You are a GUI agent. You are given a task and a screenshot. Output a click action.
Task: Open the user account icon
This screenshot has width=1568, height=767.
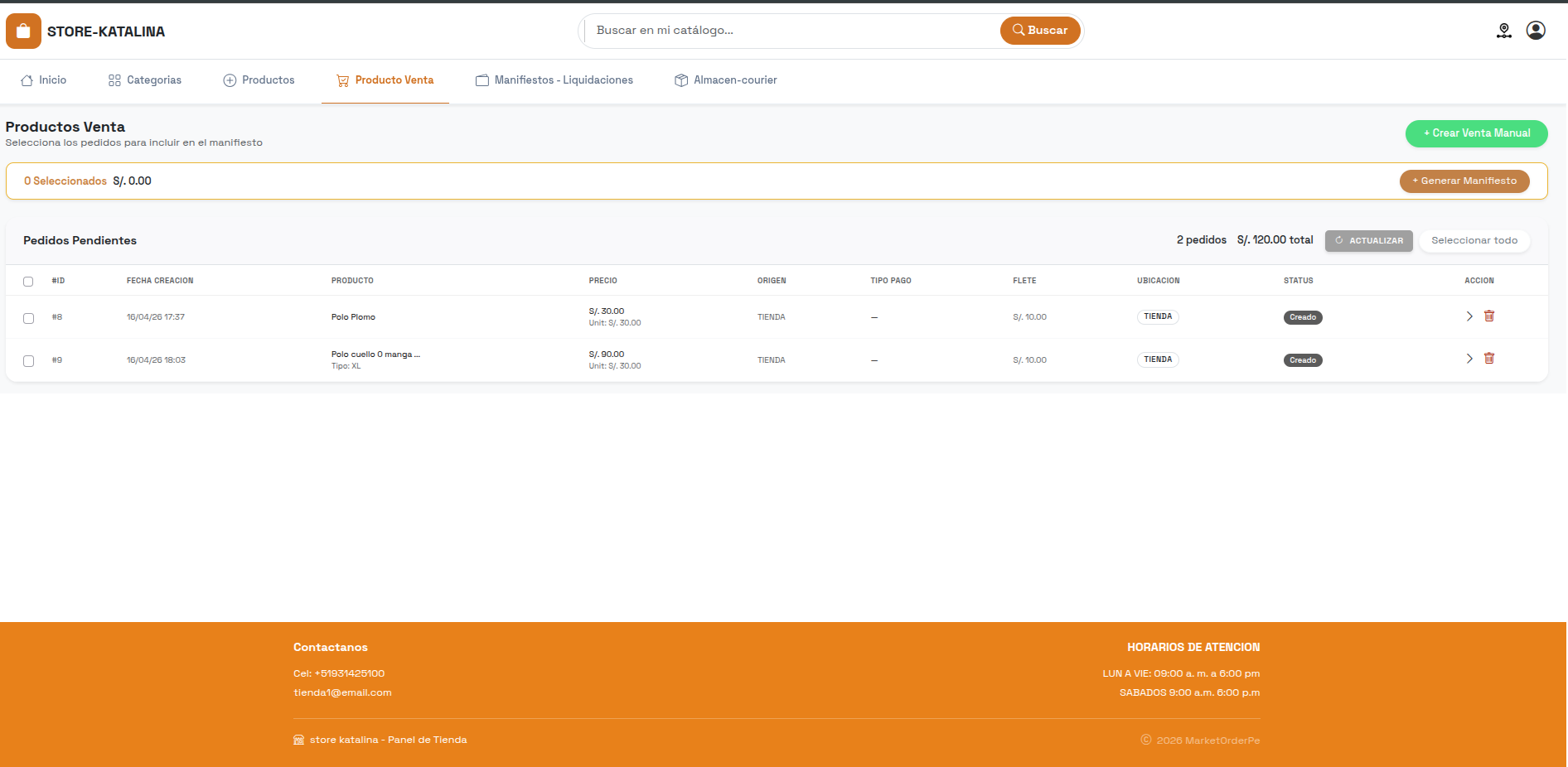coord(1536,31)
